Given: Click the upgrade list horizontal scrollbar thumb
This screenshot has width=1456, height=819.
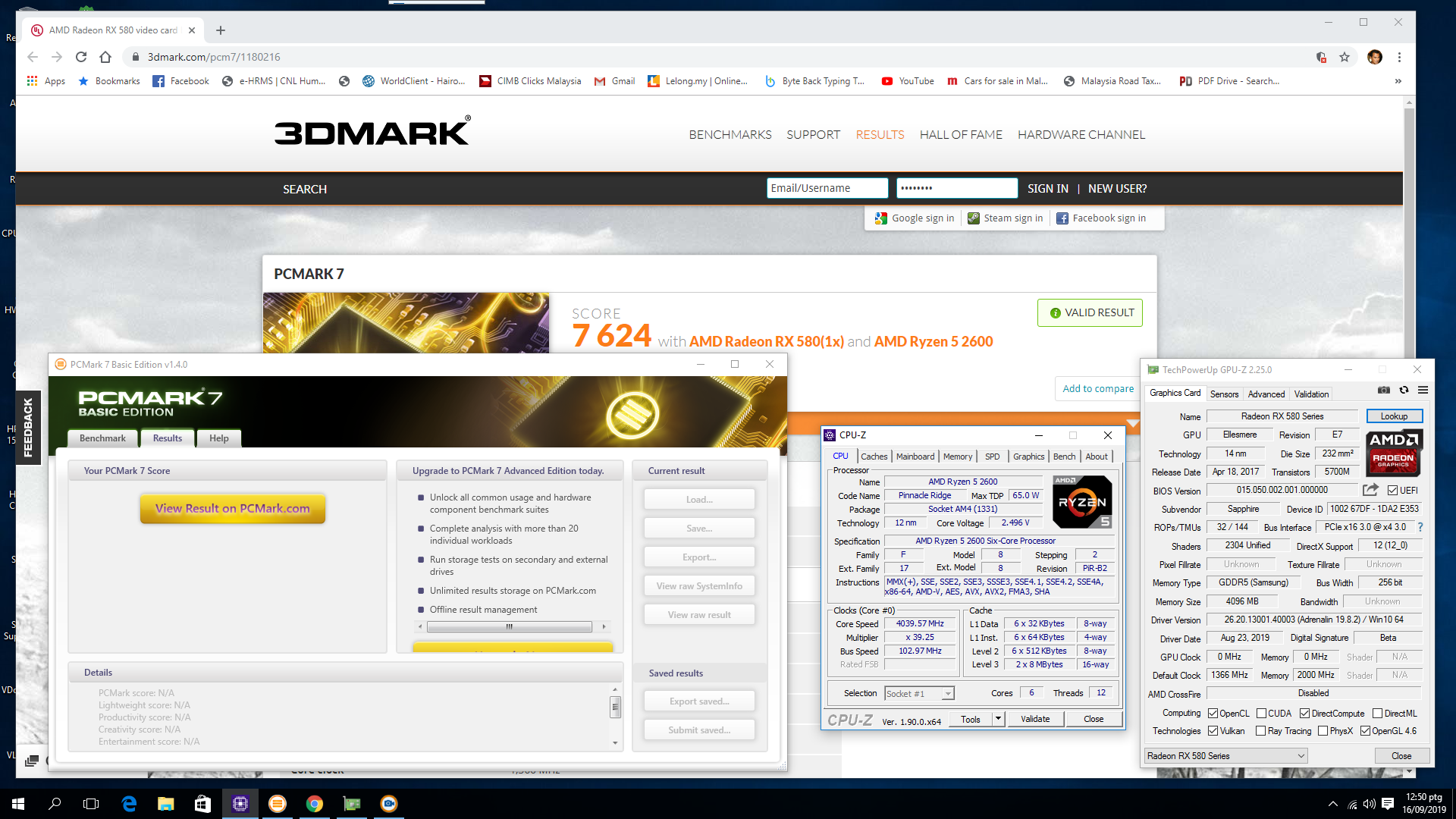Looking at the screenshot, I should pos(509,627).
